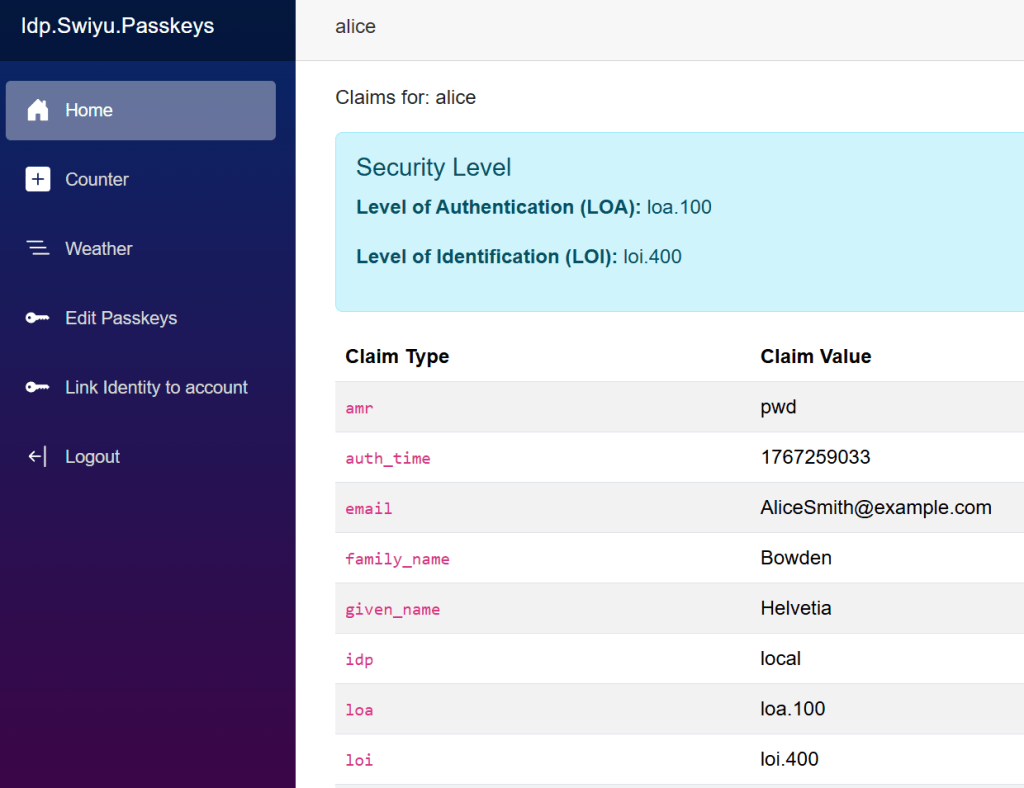Click the Counter plus-square icon
The width and height of the screenshot is (1024, 788).
coord(38,179)
